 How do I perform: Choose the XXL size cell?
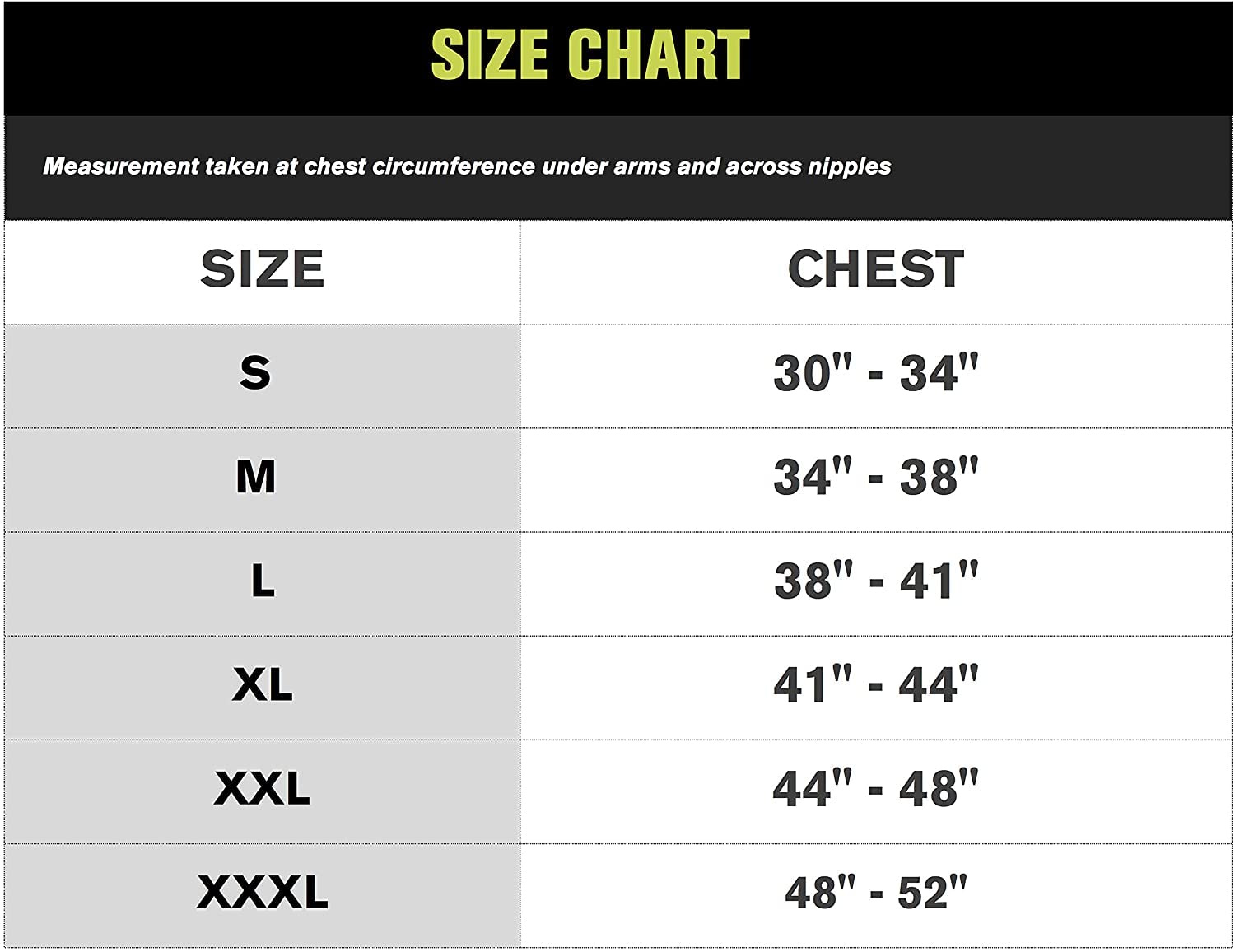(263, 791)
